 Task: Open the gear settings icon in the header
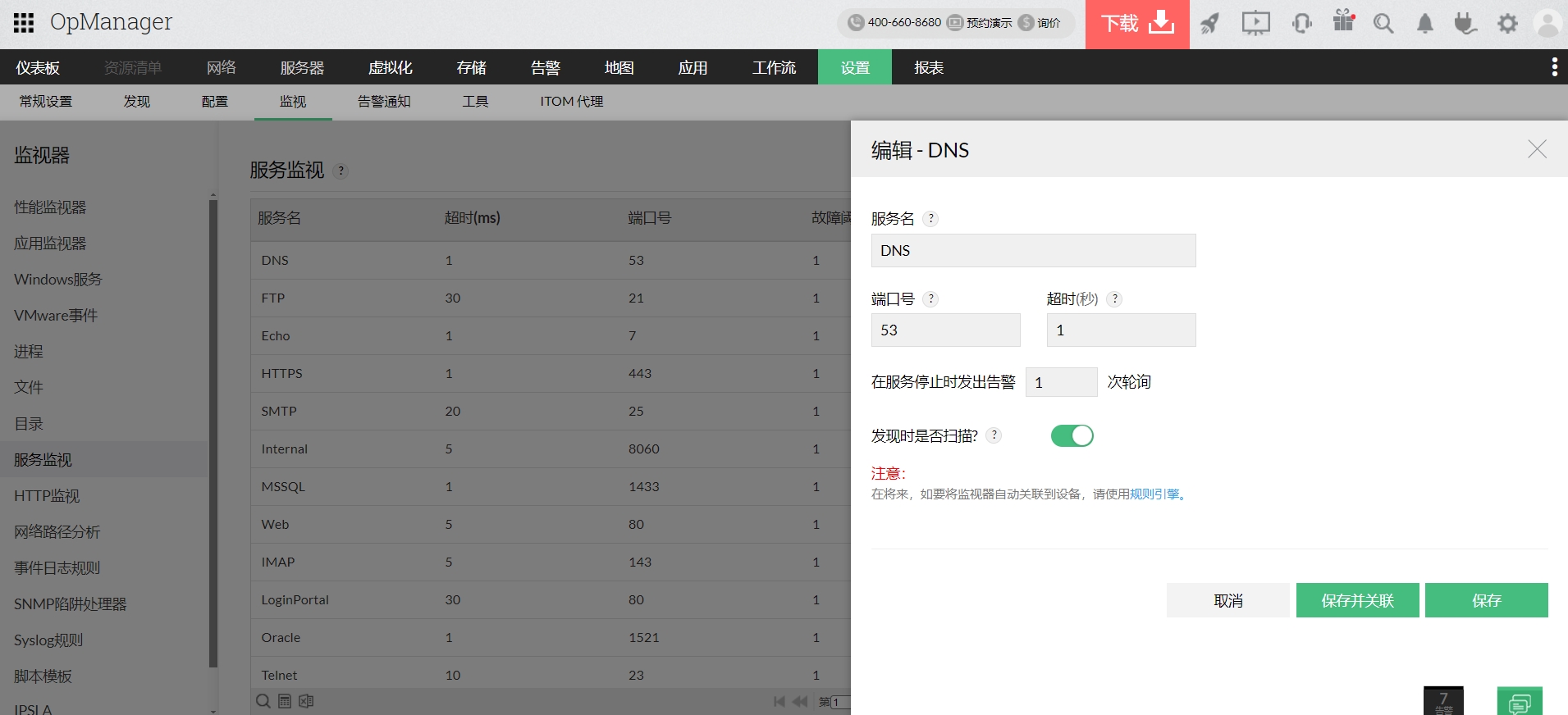[1507, 24]
